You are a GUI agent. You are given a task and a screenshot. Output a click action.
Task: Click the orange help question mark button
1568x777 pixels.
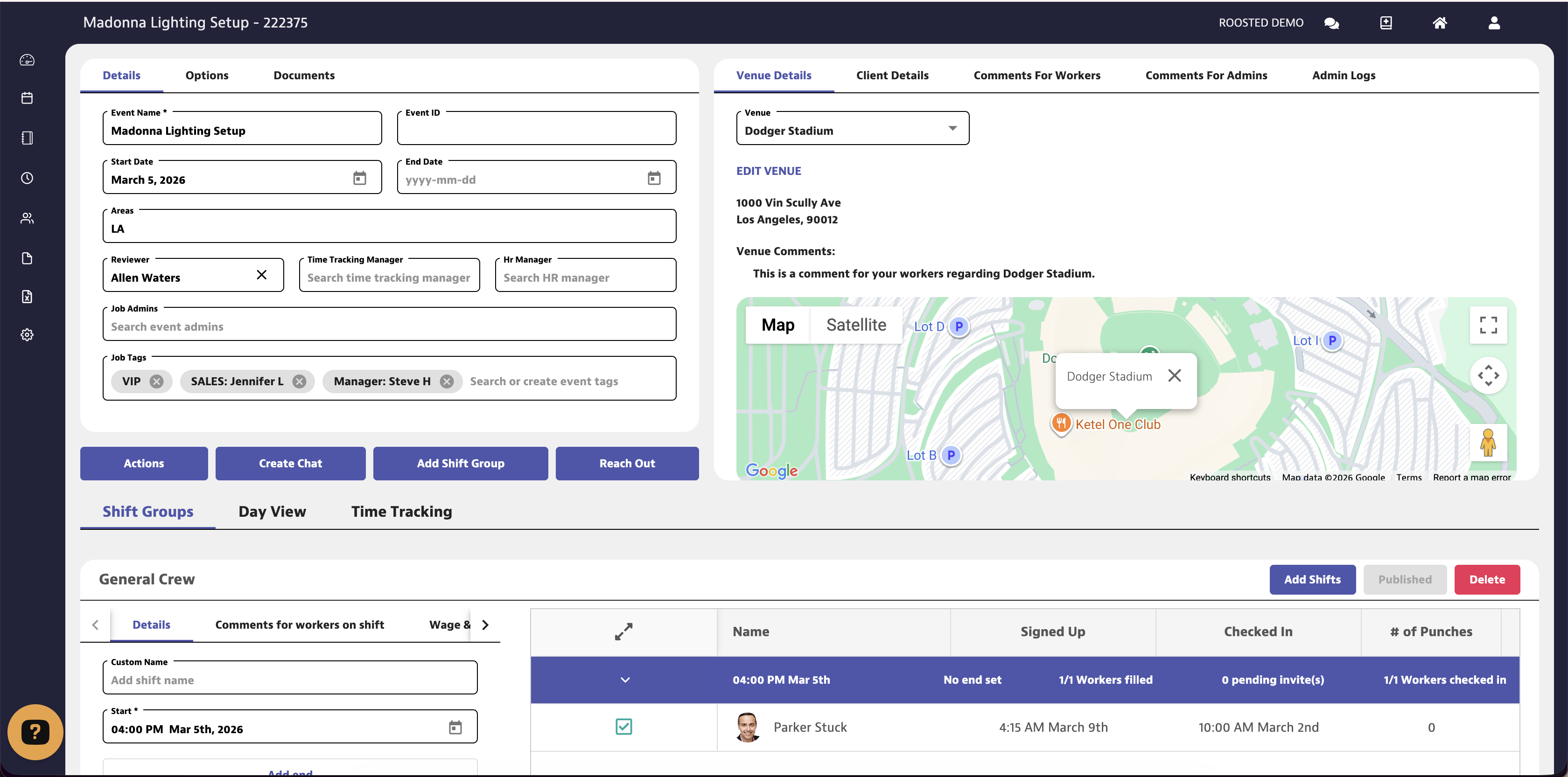pyautogui.click(x=35, y=732)
